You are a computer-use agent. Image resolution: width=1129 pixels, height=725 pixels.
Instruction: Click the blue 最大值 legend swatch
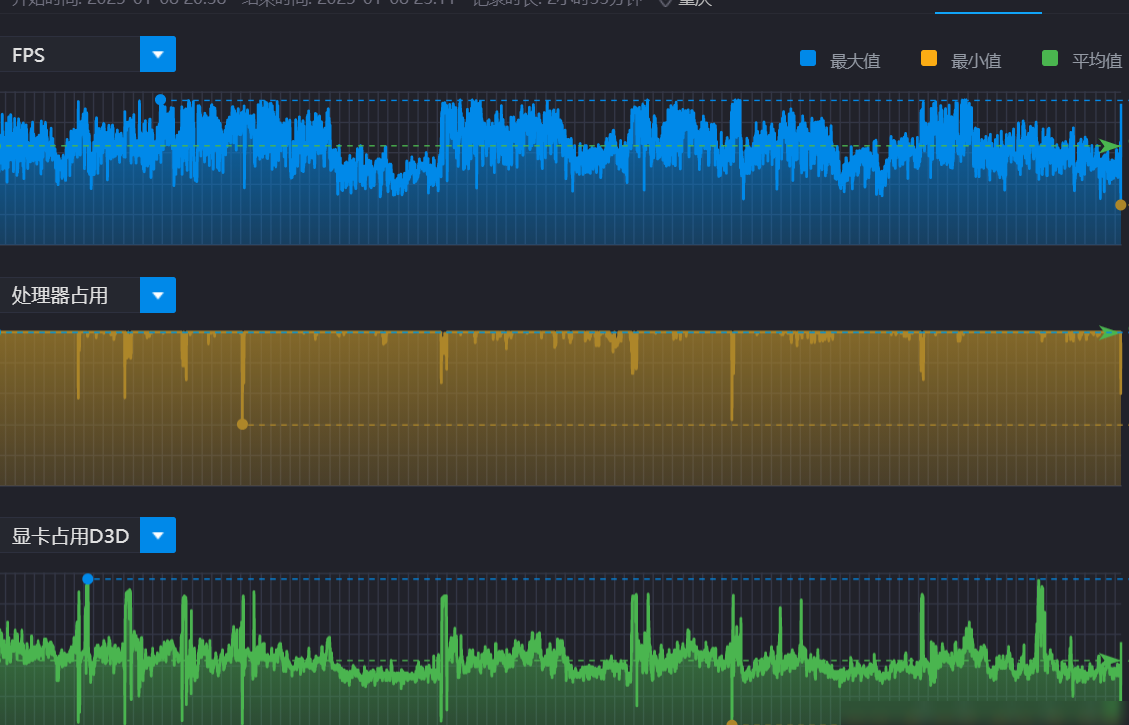click(x=808, y=58)
